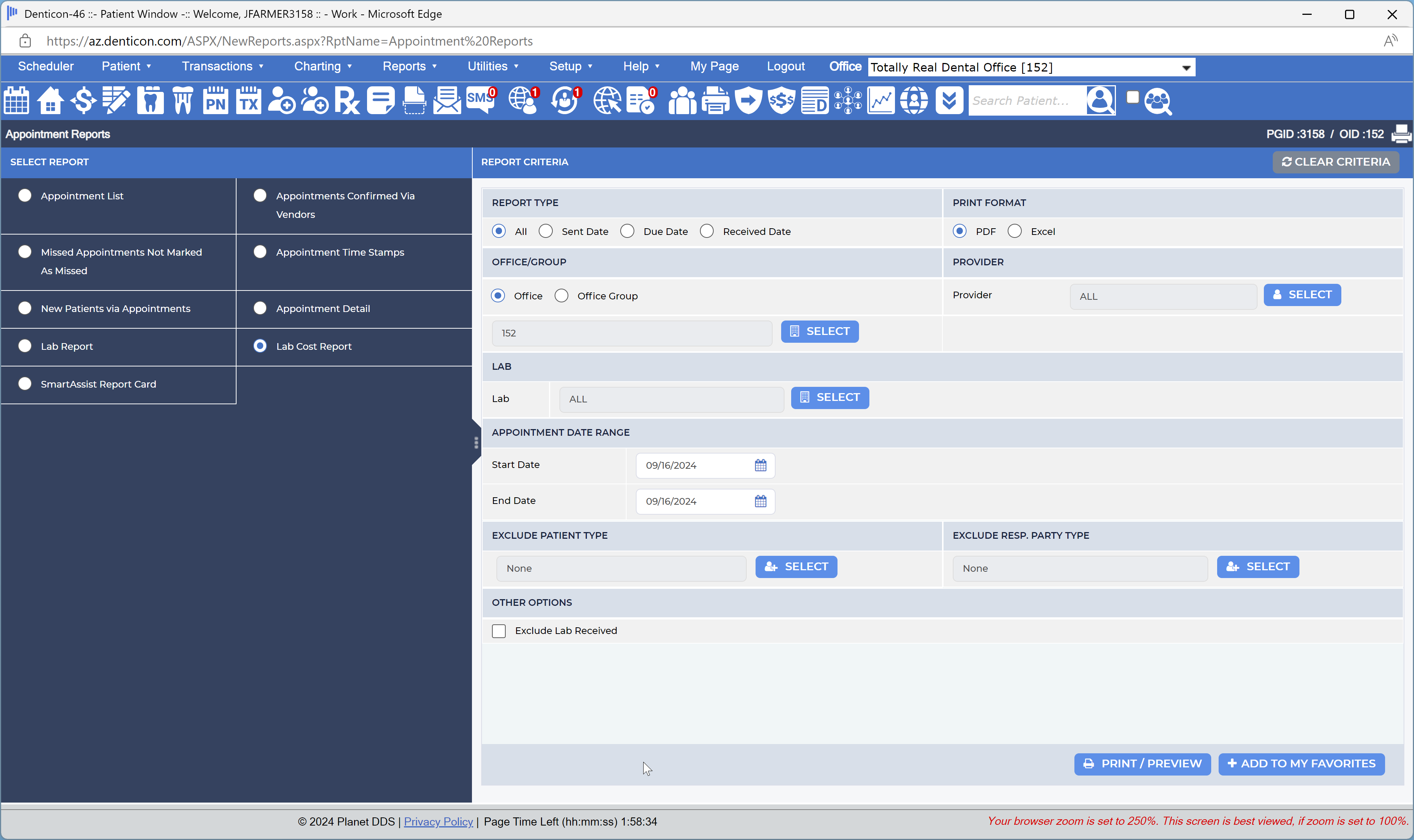Open the PN progress notes icon
Image resolution: width=1414 pixels, height=840 pixels.
click(x=216, y=101)
